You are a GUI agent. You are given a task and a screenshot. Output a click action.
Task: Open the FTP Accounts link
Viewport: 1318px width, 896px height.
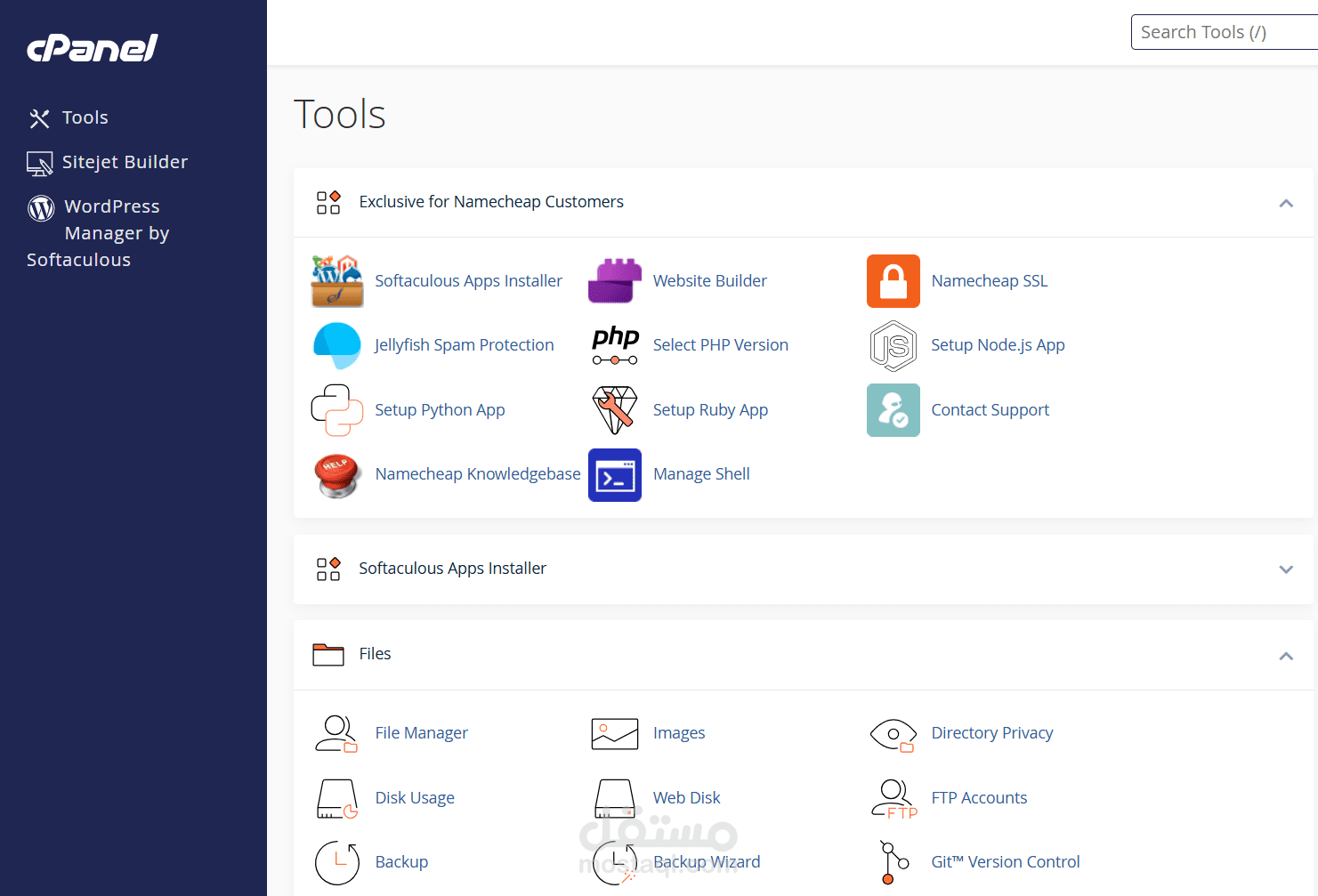coord(979,798)
